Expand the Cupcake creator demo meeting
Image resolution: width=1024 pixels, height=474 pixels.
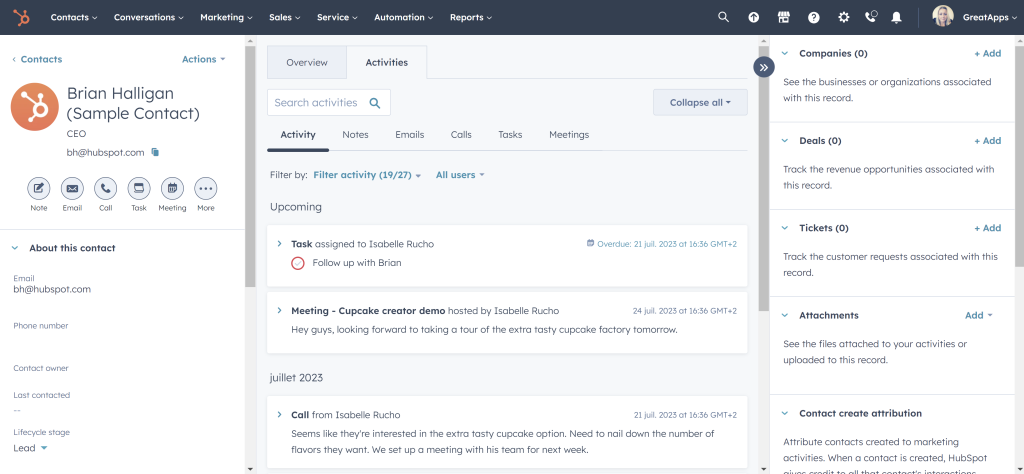click(x=280, y=311)
